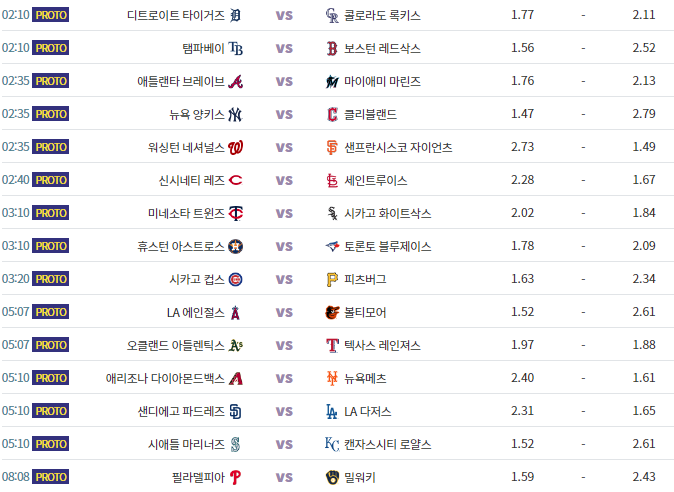Click the Baltimore Orioles logo

pyautogui.click(x=333, y=312)
